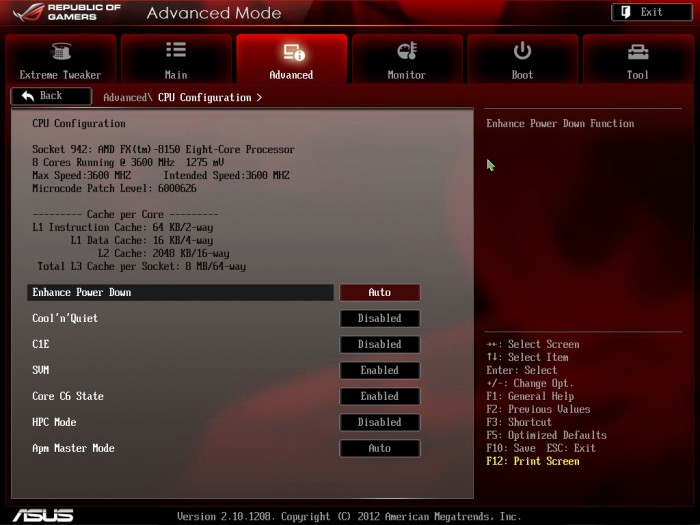Select the Core C6 State label

(x=68, y=396)
